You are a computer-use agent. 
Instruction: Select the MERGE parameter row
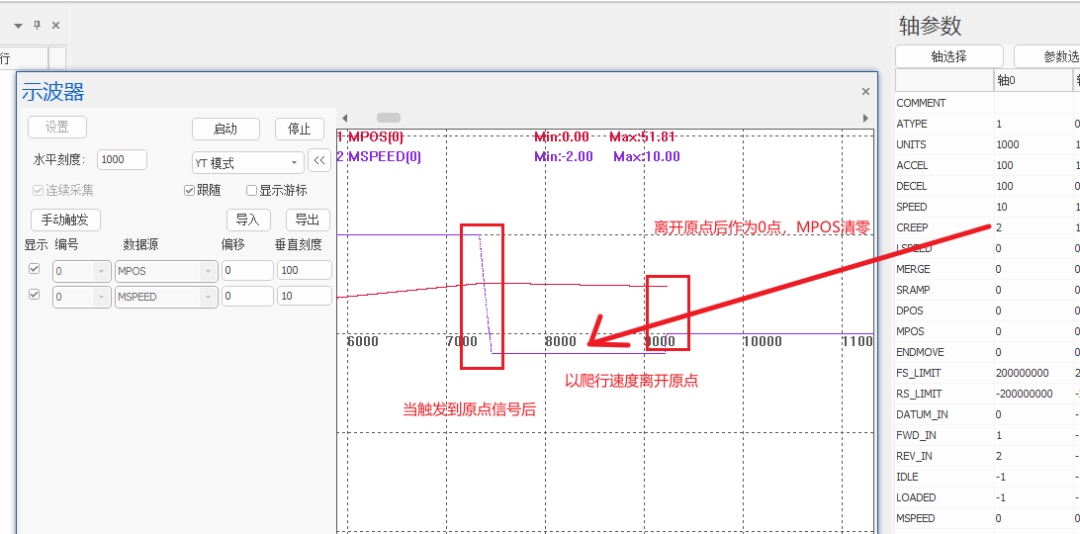pyautogui.click(x=988, y=269)
